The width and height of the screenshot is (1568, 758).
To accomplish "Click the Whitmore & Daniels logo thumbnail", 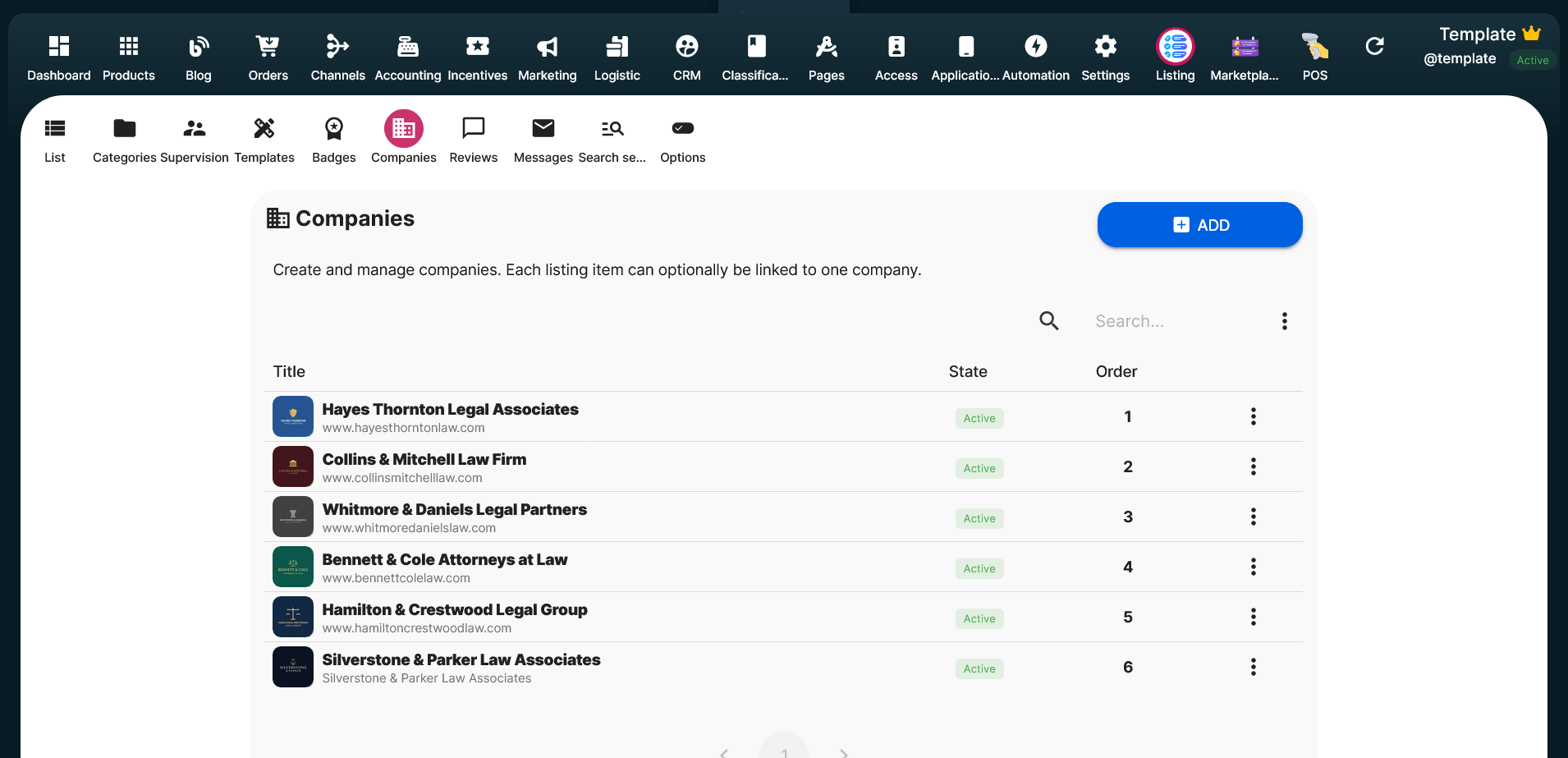I will [x=293, y=517].
